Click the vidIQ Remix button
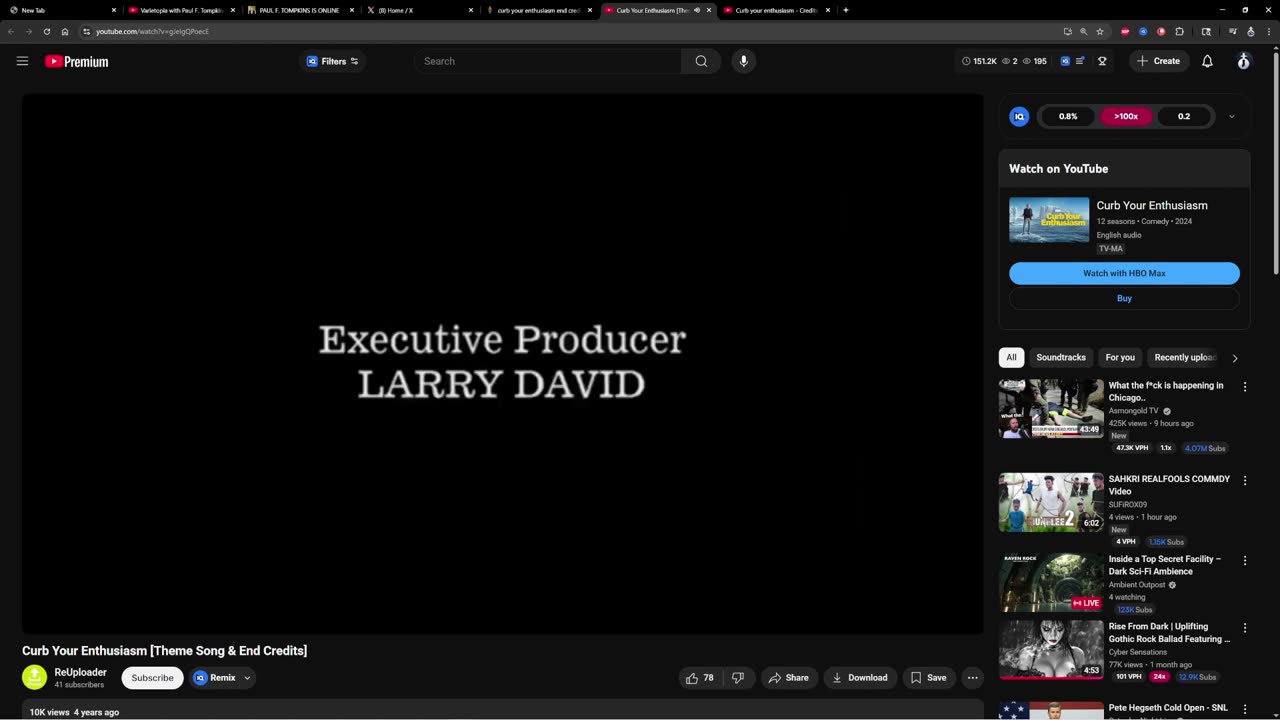The height and width of the screenshot is (720, 1280). (216, 678)
